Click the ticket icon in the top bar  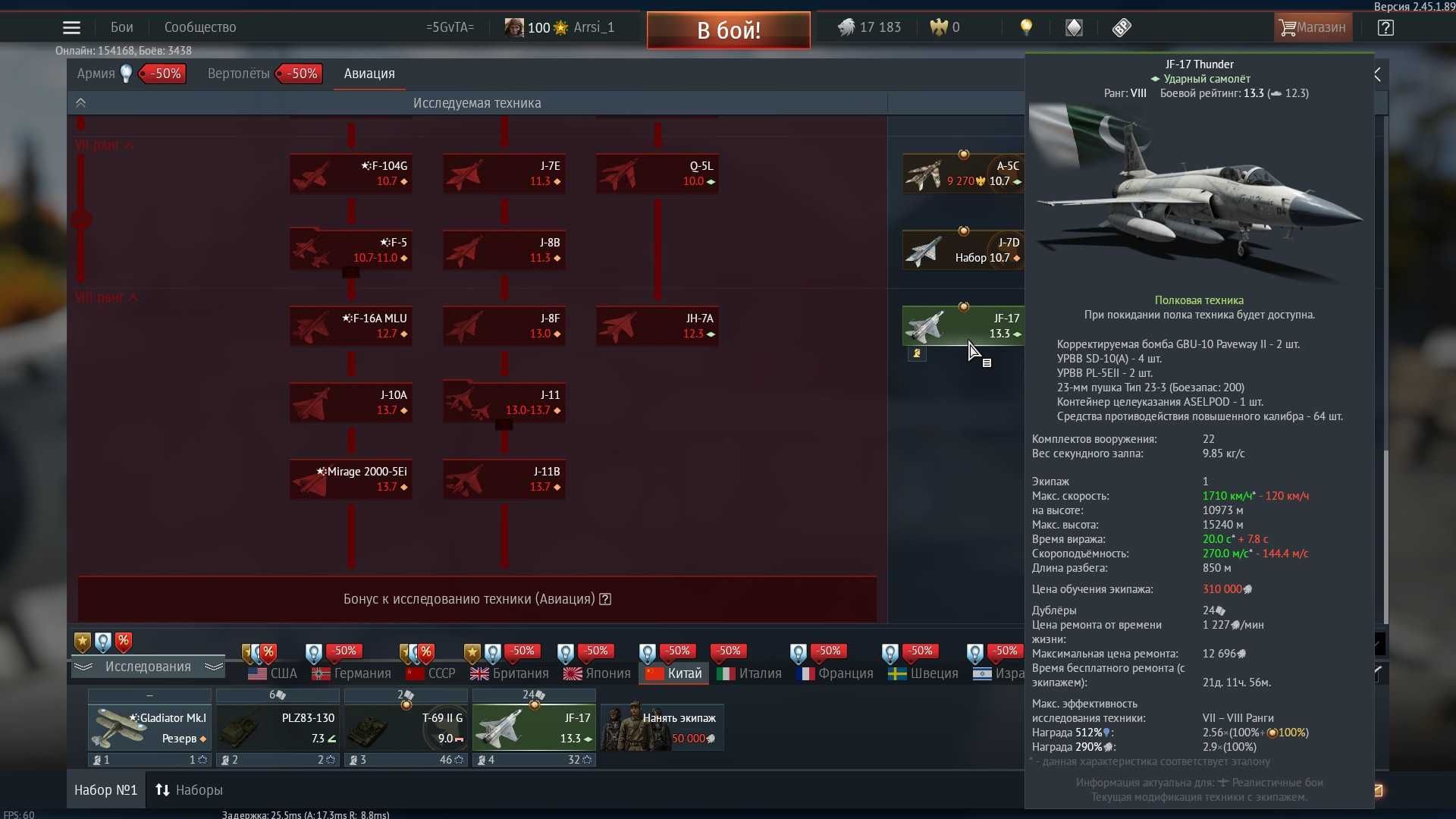[x=1122, y=28]
